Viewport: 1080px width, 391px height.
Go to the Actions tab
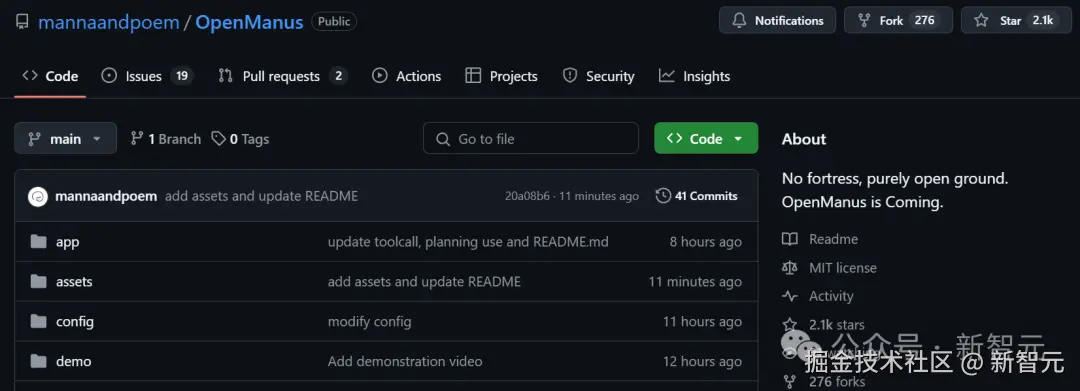point(406,76)
